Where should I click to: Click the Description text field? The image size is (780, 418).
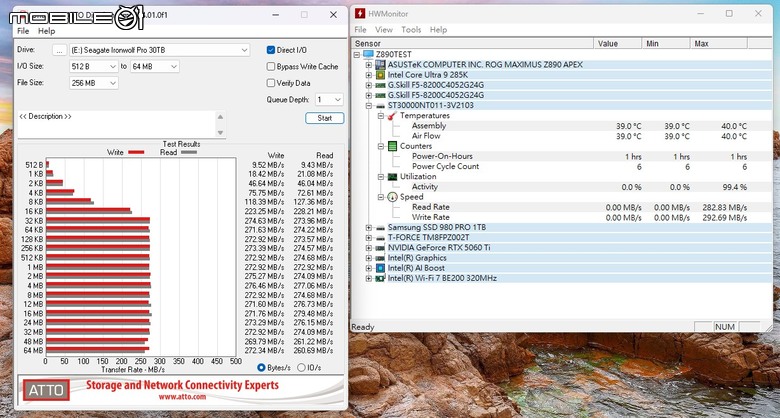pyautogui.click(x=116, y=124)
